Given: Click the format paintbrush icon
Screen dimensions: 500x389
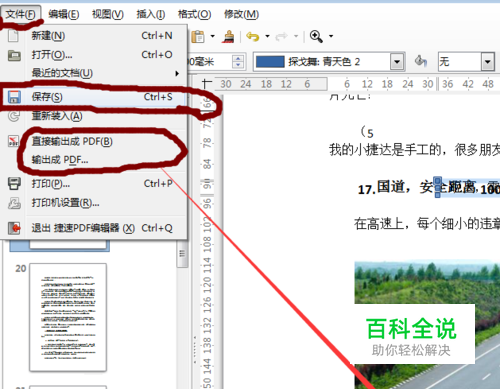Looking at the screenshot, I should (228, 37).
